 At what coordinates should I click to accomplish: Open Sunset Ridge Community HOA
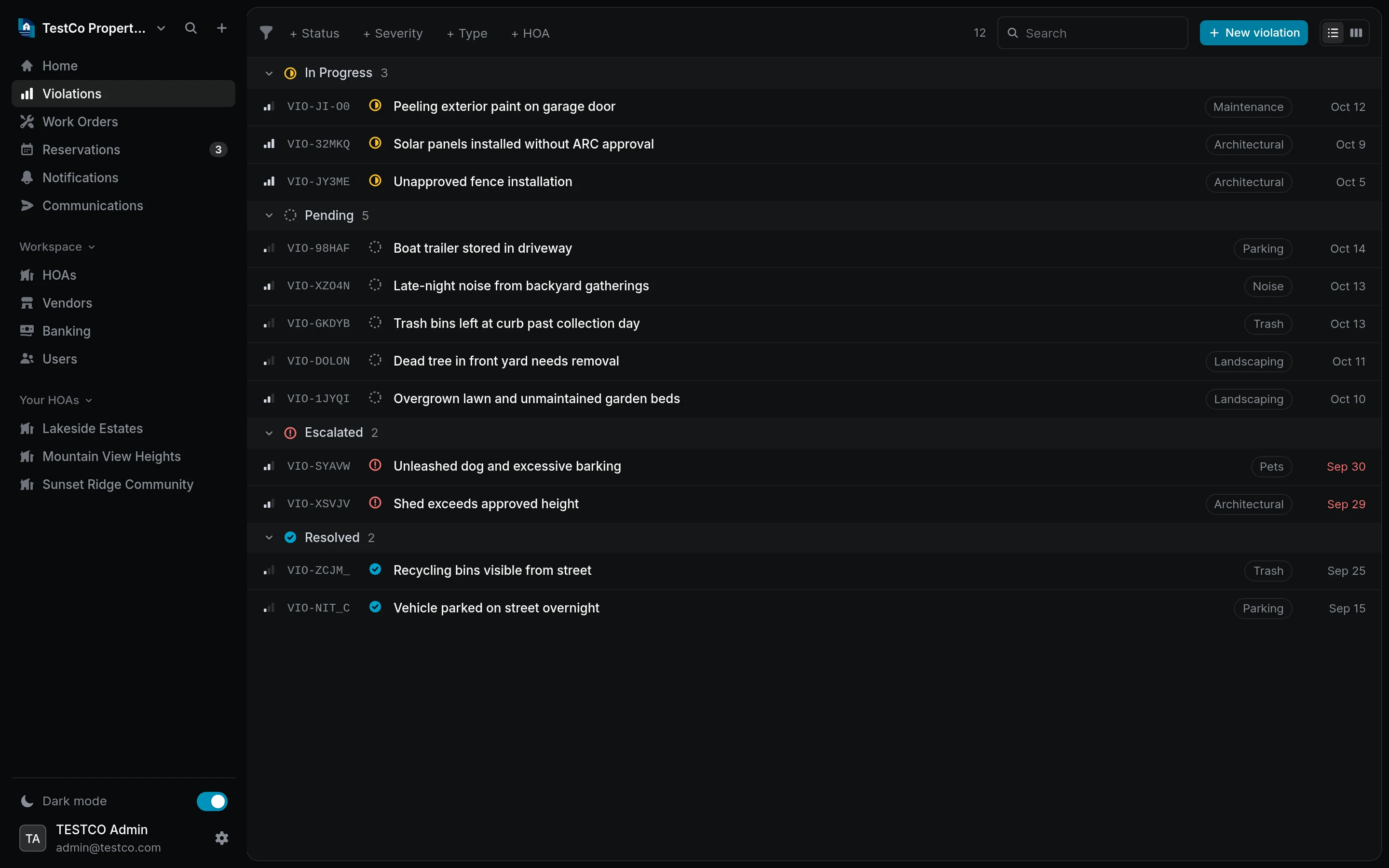pyautogui.click(x=123, y=484)
